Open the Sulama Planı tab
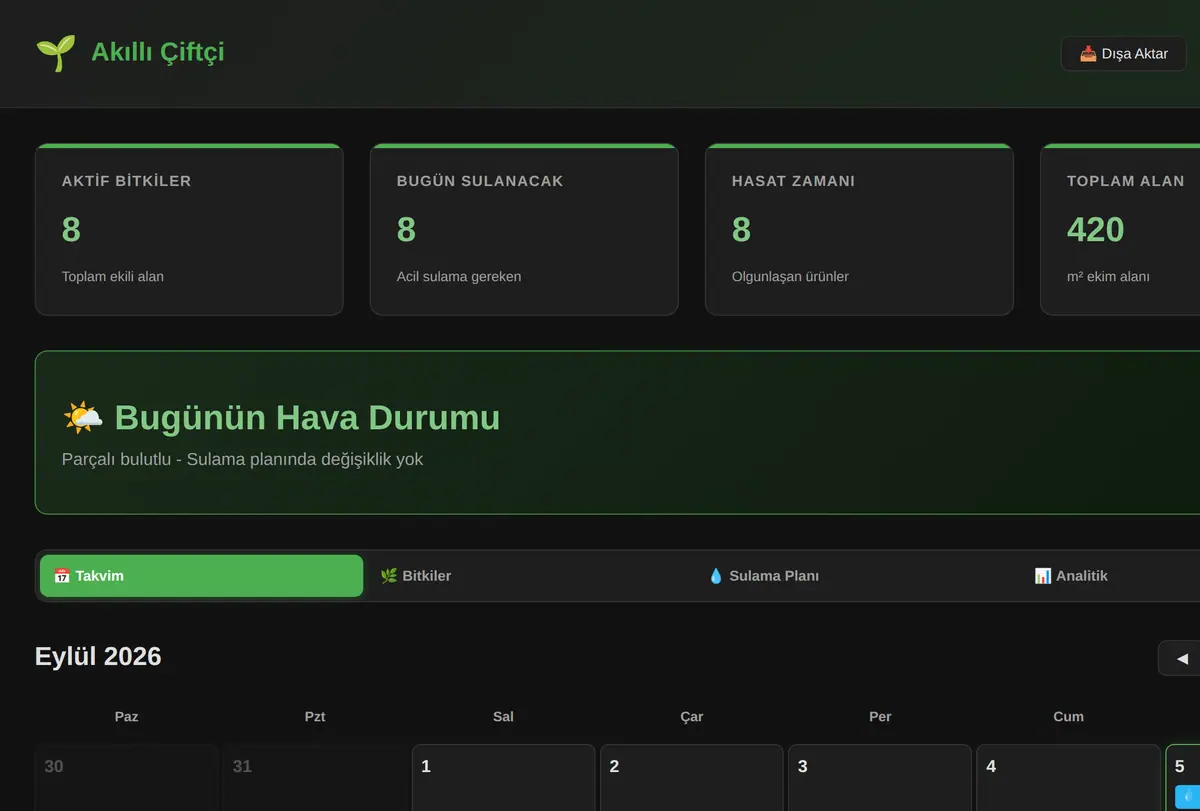Screen dimensions: 1200x811 855,576
